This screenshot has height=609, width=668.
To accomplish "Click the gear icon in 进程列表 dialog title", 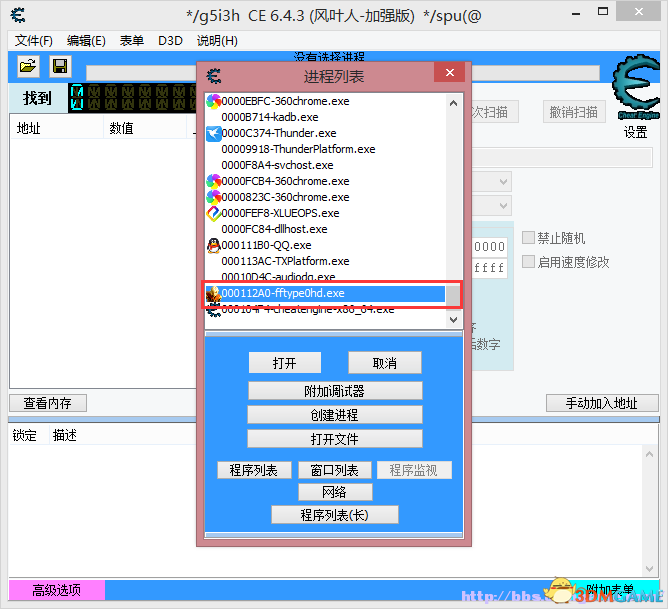I will [x=213, y=76].
